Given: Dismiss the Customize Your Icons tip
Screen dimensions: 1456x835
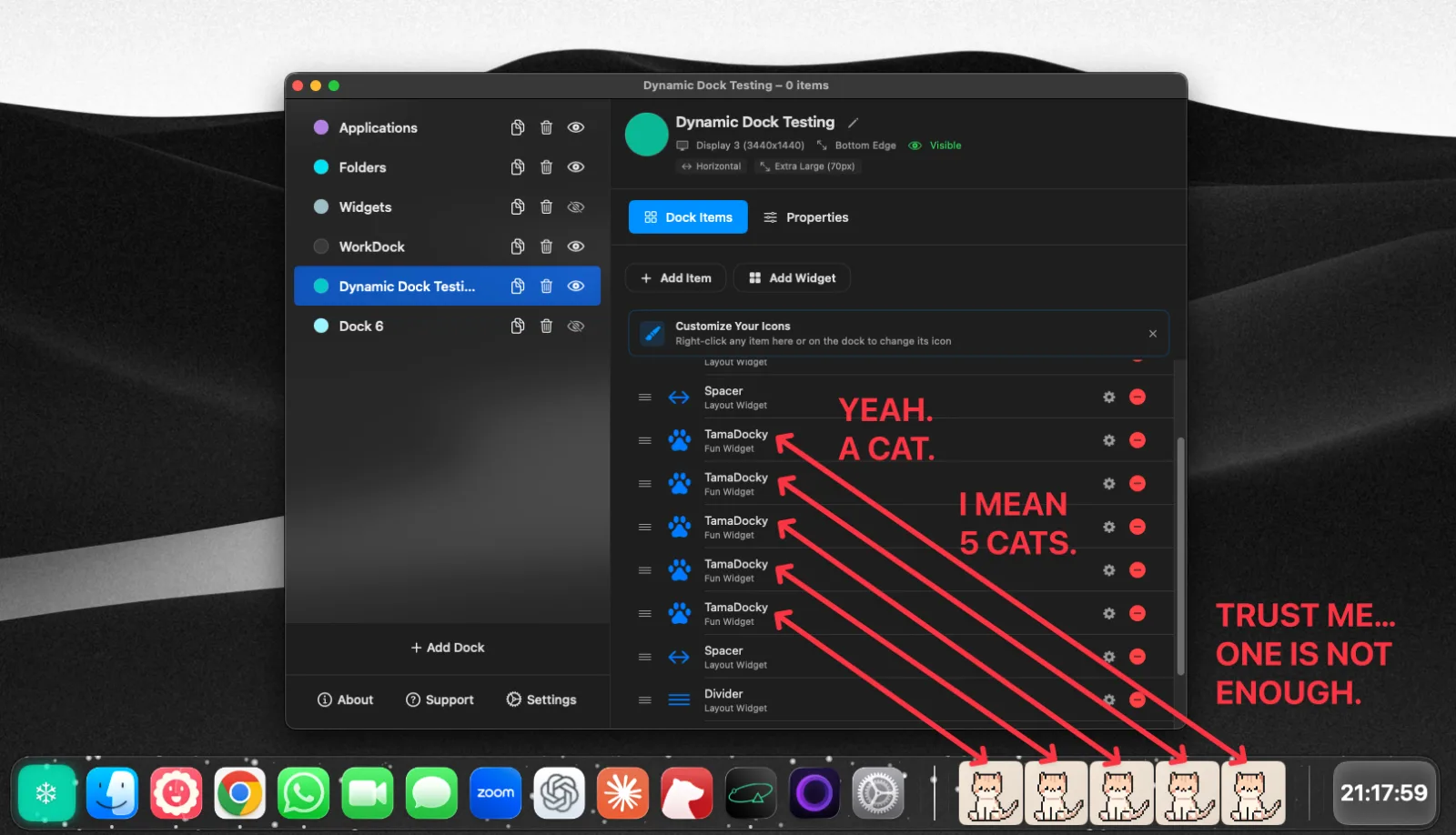Looking at the screenshot, I should [1153, 334].
